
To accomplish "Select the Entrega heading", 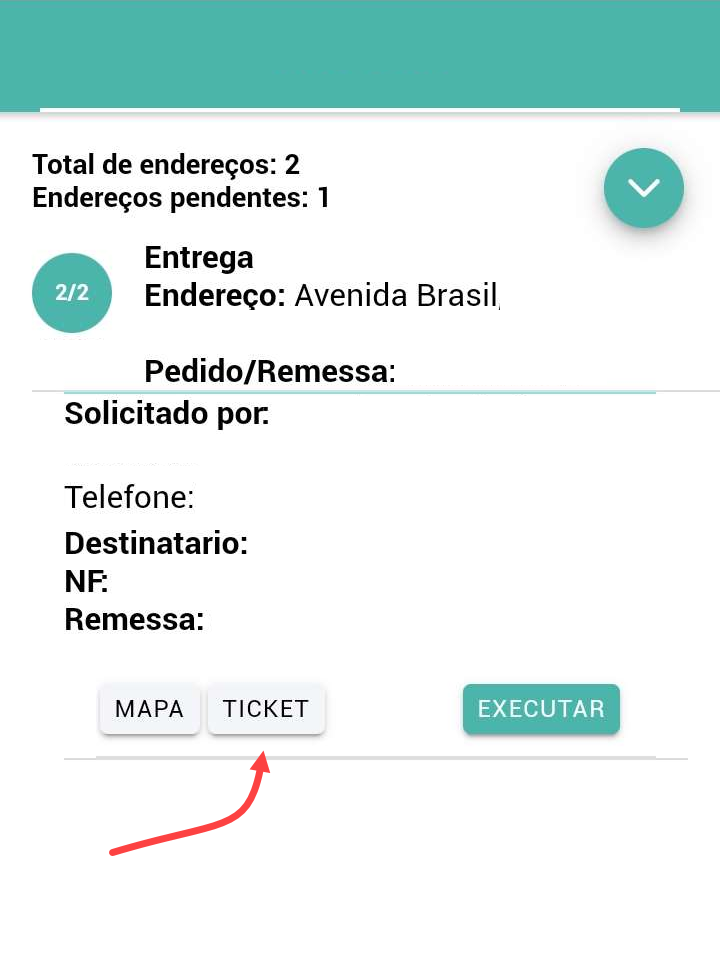I will 199,258.
